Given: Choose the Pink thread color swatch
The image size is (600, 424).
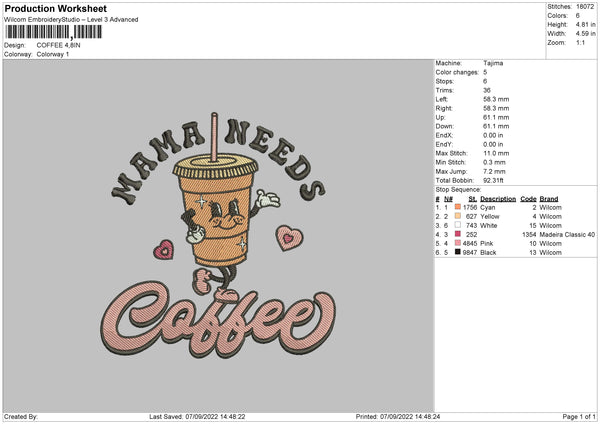Looking at the screenshot, I should coord(458,243).
